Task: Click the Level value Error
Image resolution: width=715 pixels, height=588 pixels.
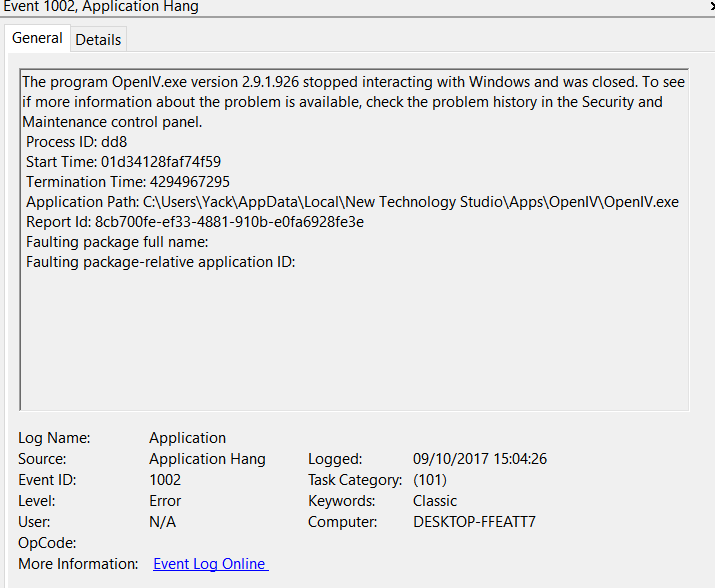Action: pos(165,501)
